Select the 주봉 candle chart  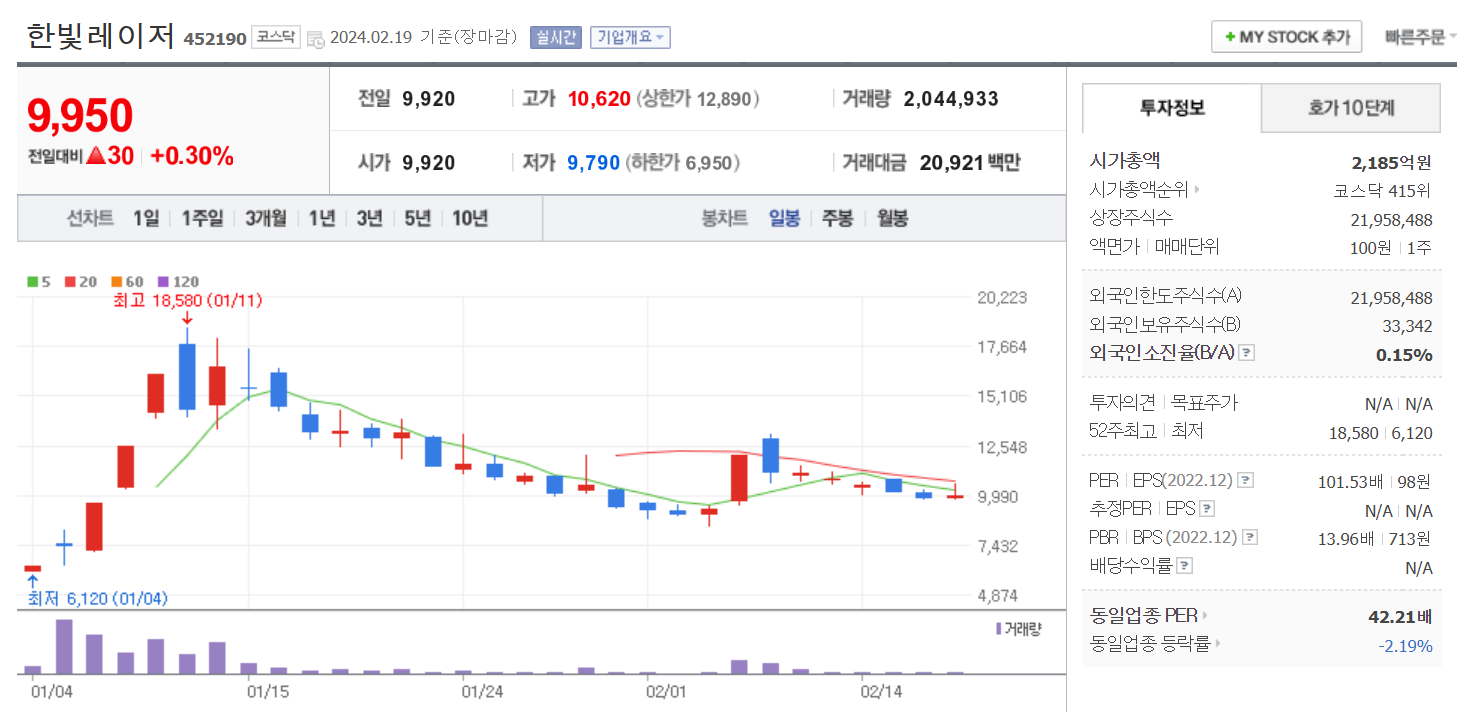click(838, 218)
